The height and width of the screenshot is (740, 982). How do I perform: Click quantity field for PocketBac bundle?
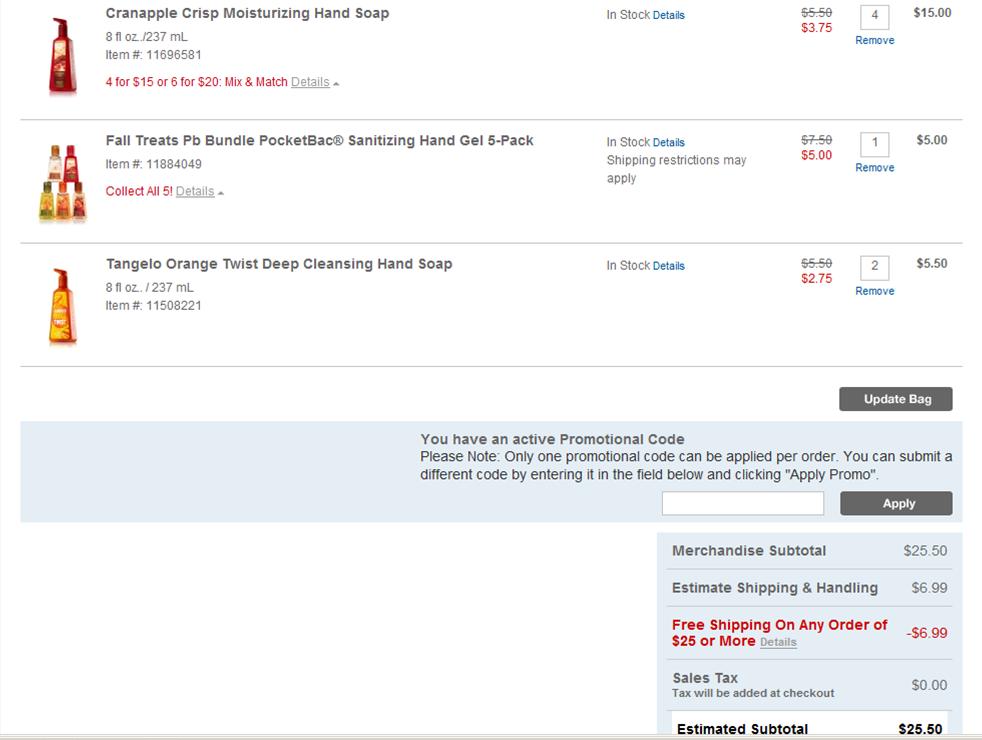tap(875, 143)
